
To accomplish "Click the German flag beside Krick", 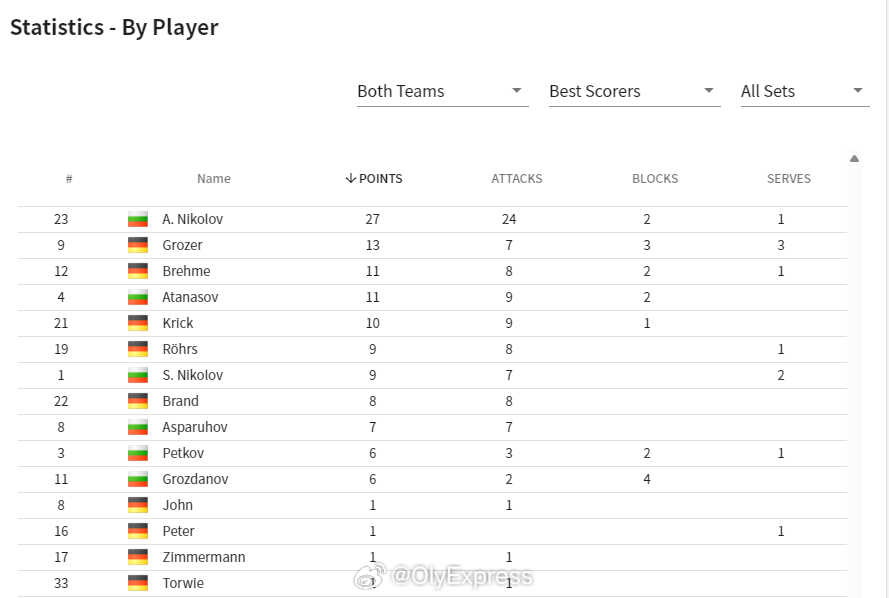I will (x=138, y=323).
